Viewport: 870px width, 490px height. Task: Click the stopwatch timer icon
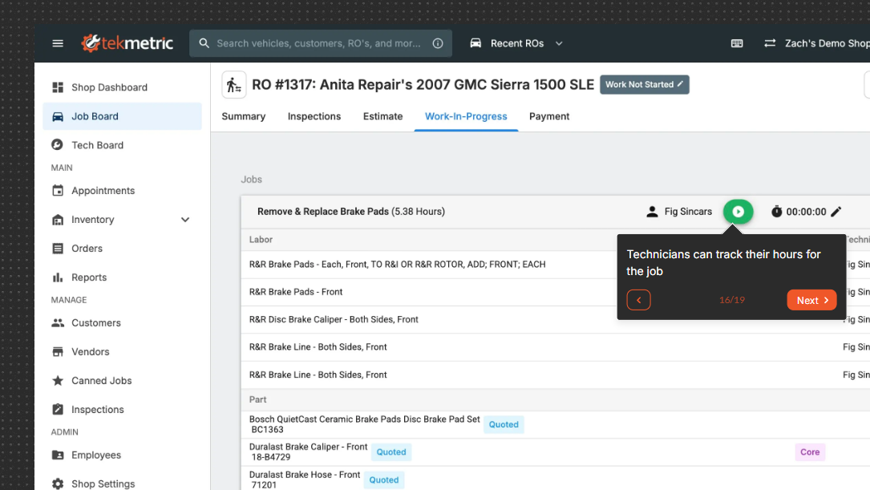776,211
